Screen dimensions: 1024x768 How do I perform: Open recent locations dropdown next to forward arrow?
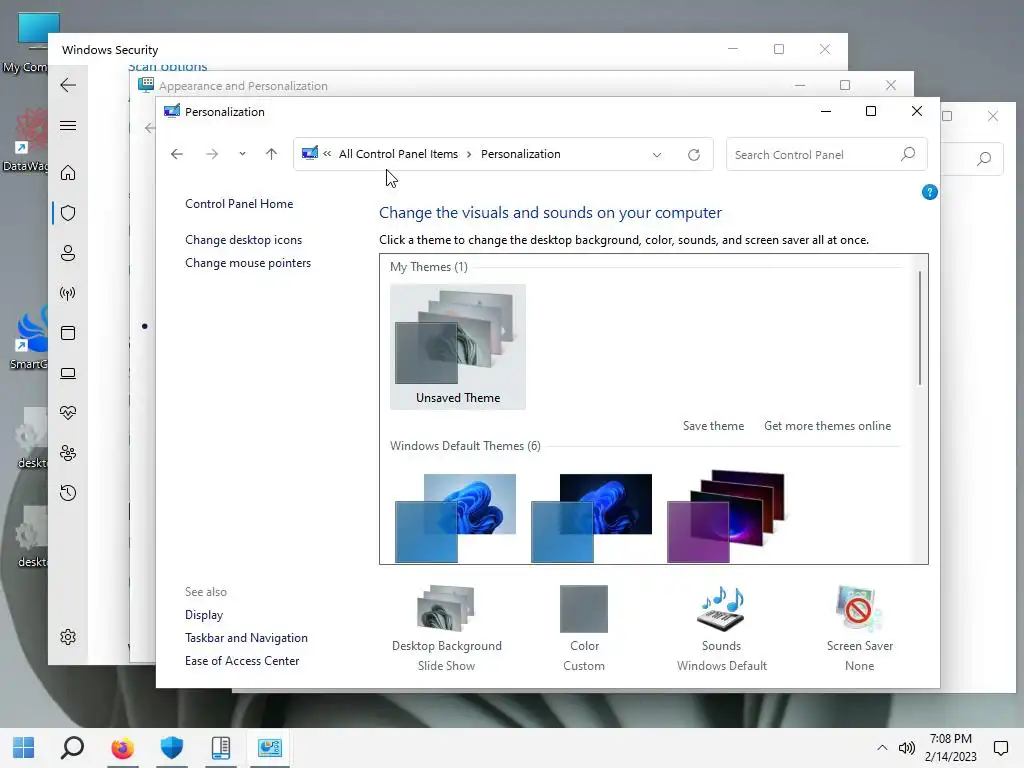click(242, 154)
